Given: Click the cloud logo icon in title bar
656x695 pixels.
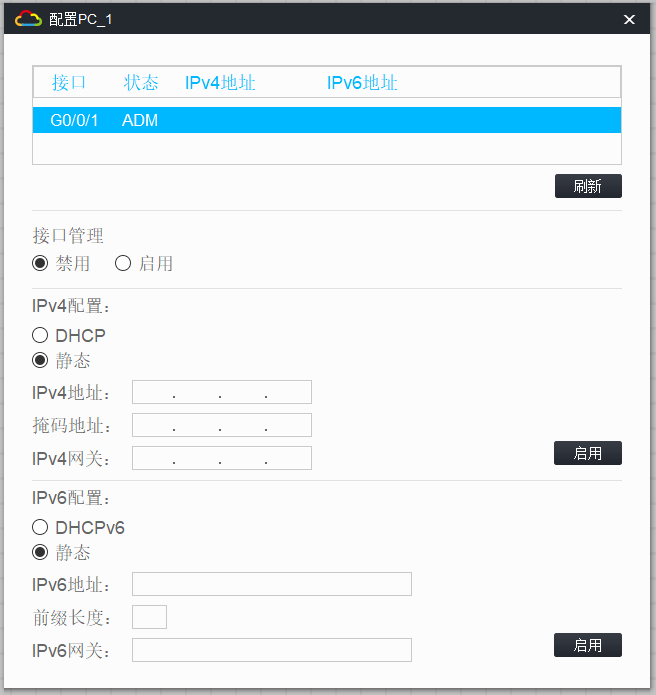Looking at the screenshot, I should point(28,18).
